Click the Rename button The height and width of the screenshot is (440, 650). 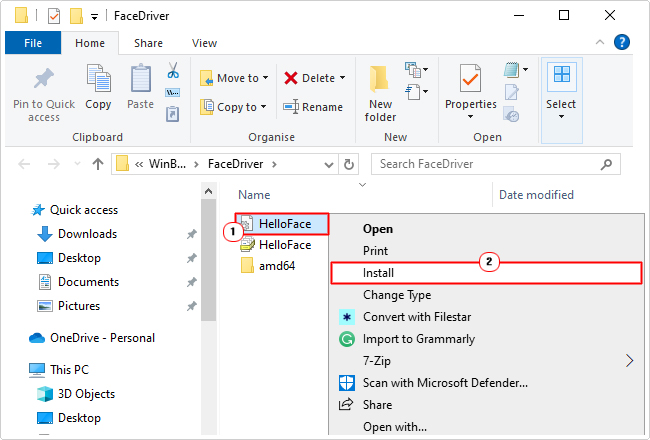click(313, 107)
